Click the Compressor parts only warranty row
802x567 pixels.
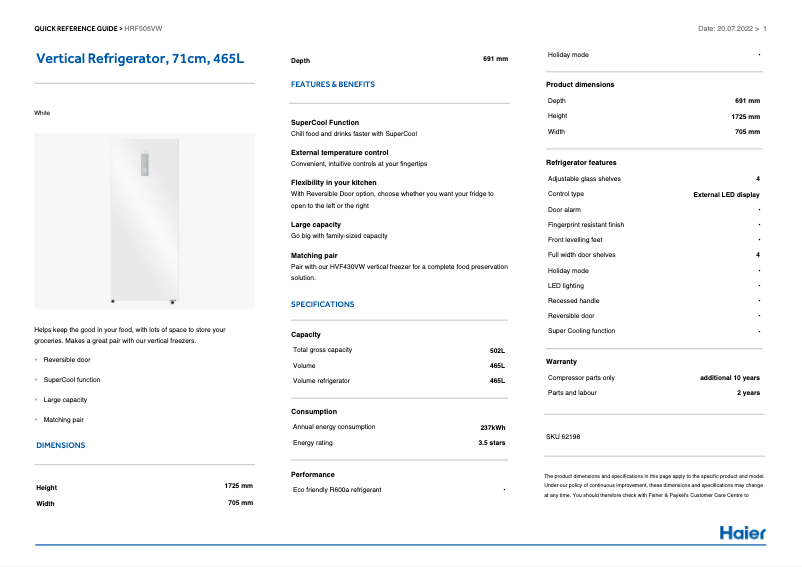pos(581,378)
